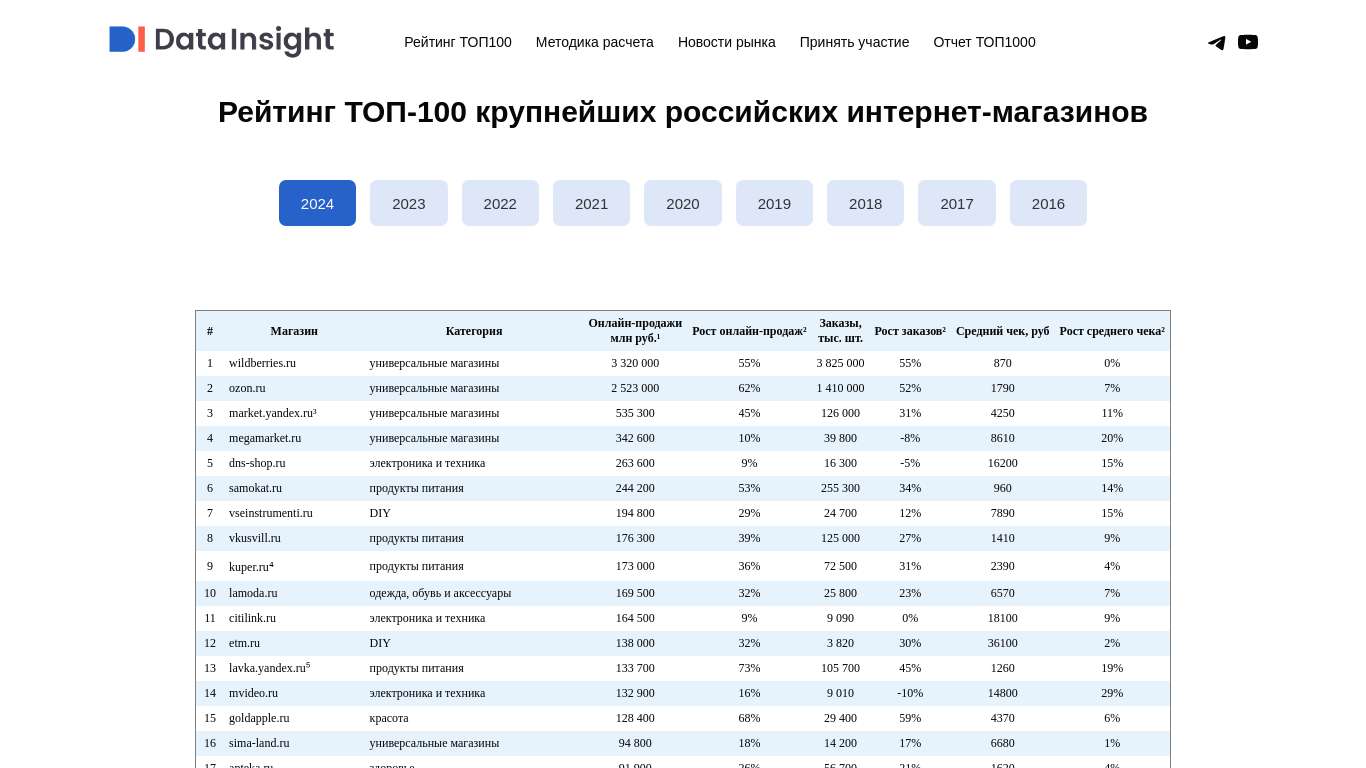This screenshot has height=768, width=1366.
Task: Open Новости рынка section
Action: point(726,42)
